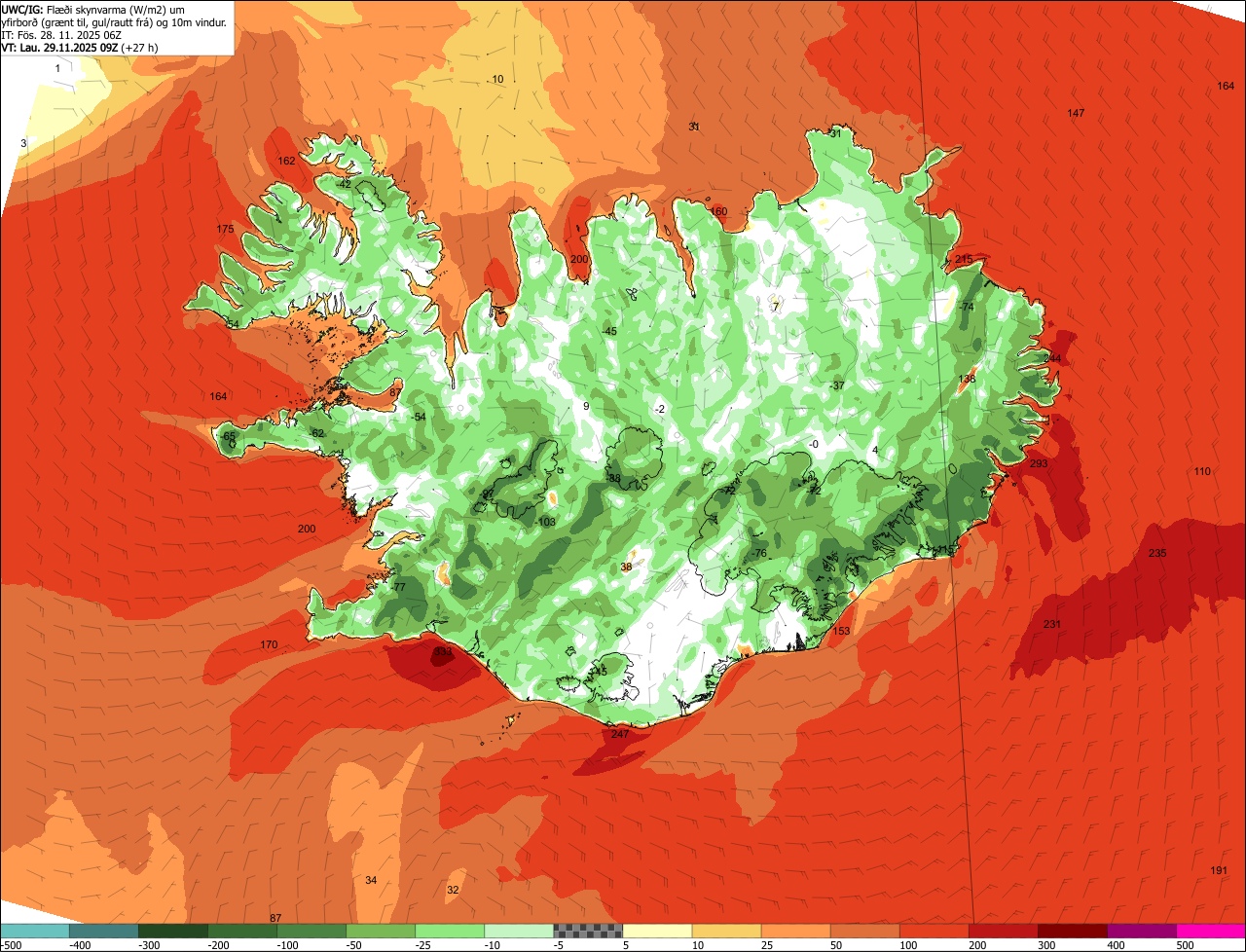Click the value '153' near the shoreline
The image size is (1246, 952).
pyautogui.click(x=841, y=631)
